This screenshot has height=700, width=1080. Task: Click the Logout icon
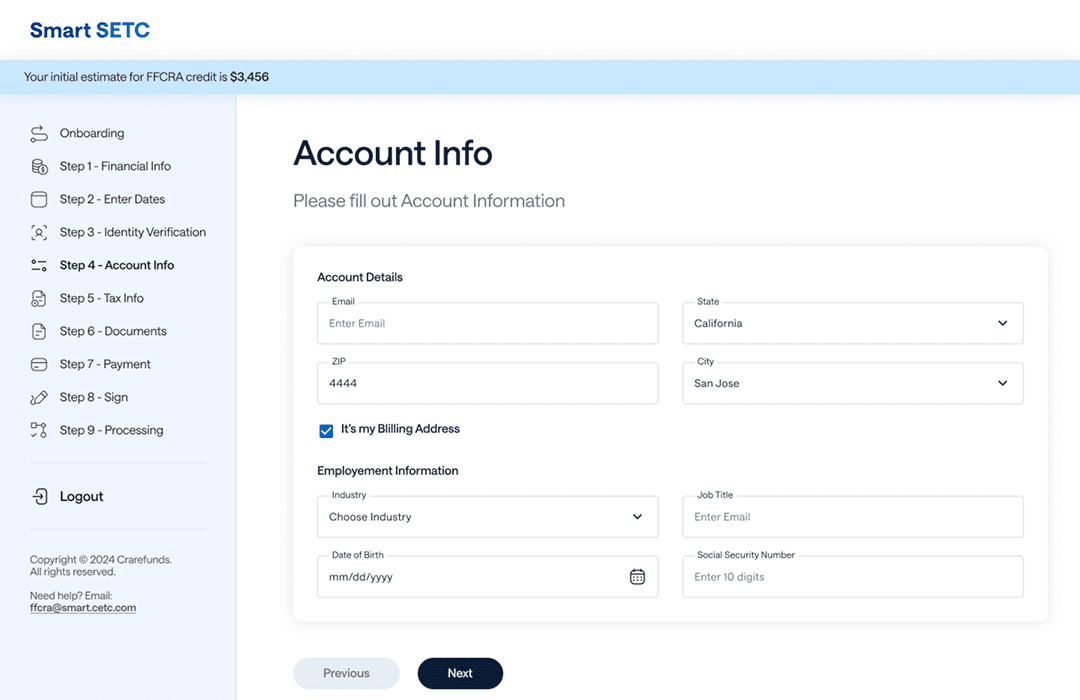[38, 496]
